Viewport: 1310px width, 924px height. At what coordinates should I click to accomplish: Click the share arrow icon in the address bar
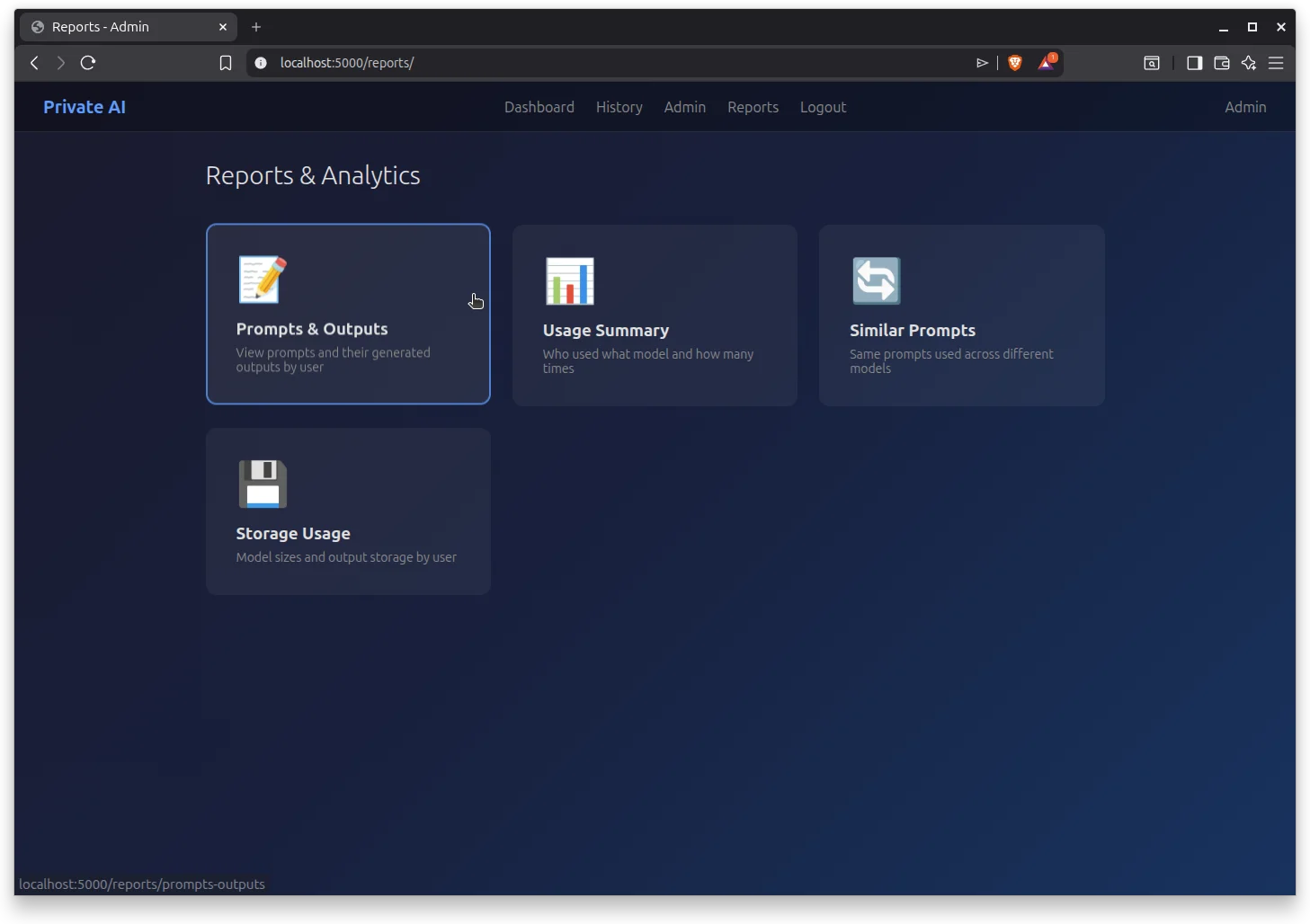[982, 63]
